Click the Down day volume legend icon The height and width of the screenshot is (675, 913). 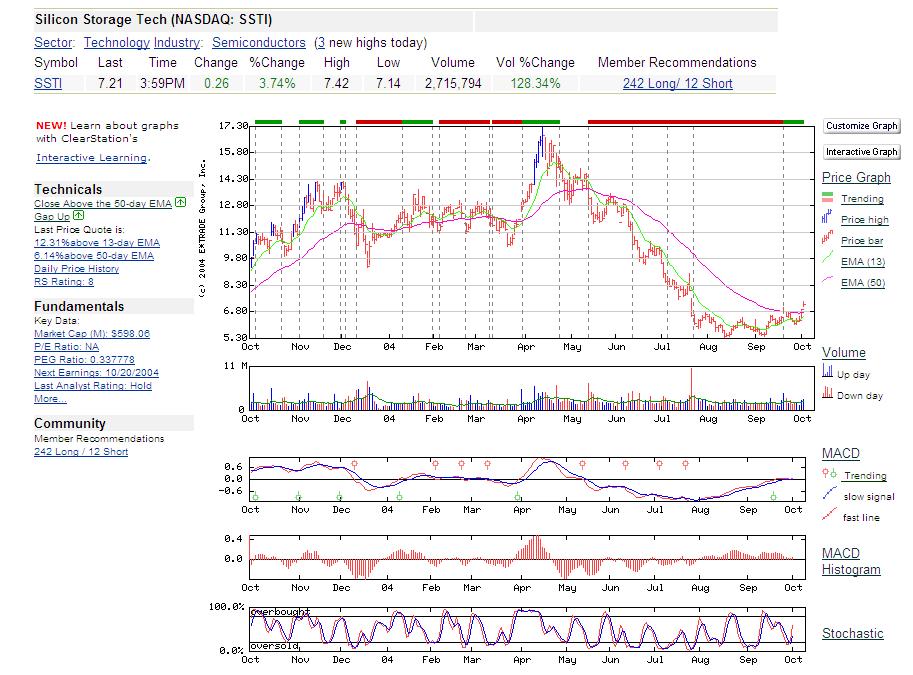(827, 394)
